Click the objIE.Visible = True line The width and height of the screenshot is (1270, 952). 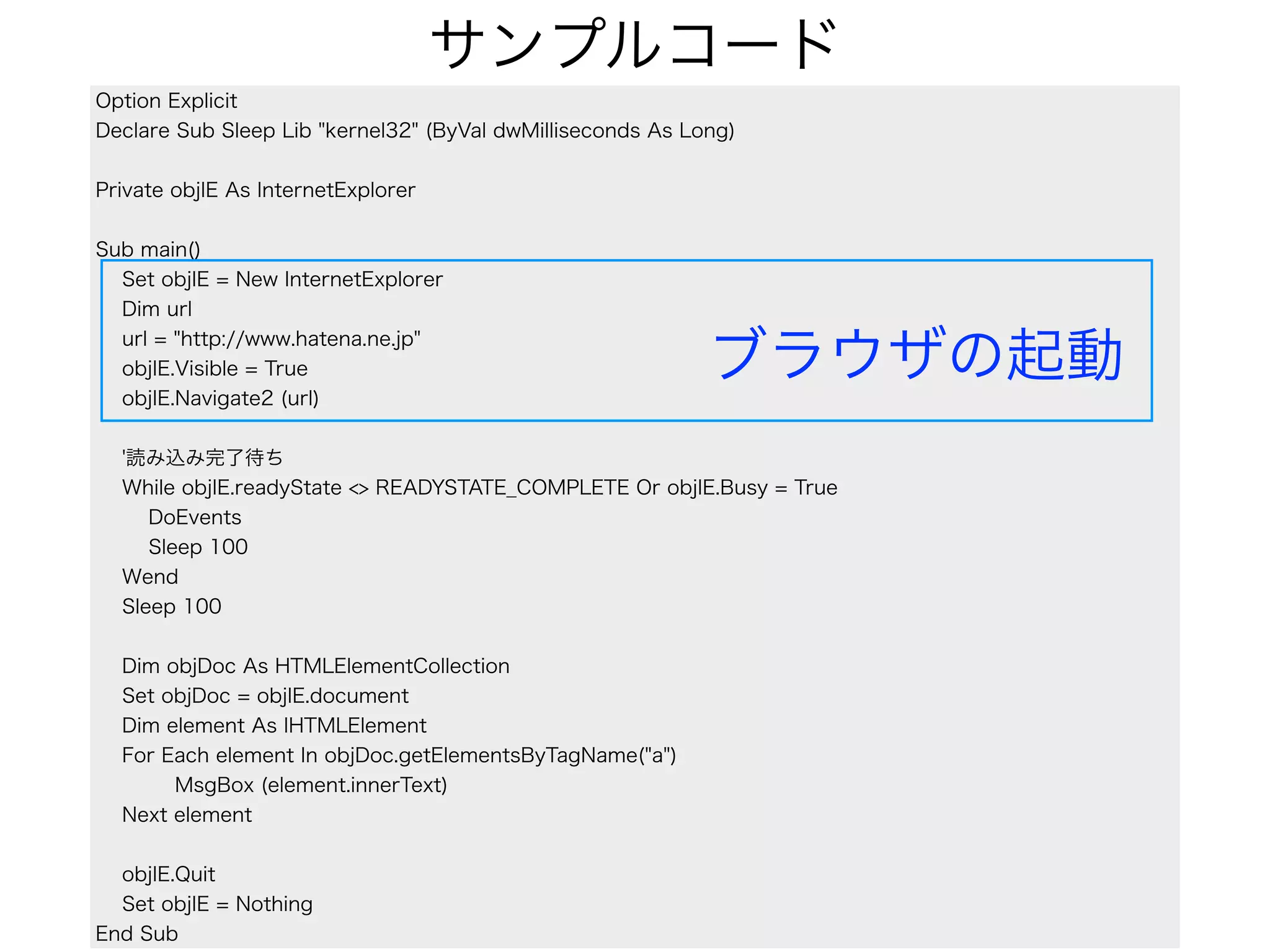point(215,368)
